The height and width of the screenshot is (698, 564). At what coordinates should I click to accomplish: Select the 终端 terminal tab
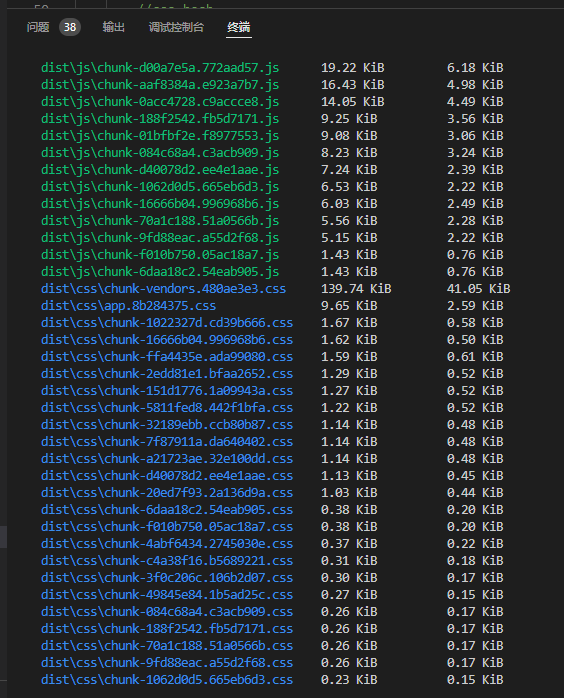point(239,27)
